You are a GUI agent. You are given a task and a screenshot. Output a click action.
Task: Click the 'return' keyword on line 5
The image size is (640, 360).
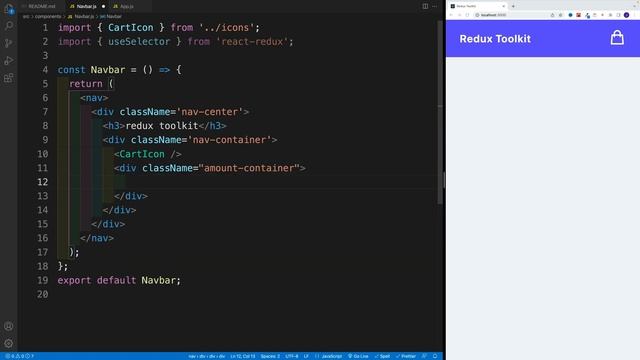pos(86,84)
